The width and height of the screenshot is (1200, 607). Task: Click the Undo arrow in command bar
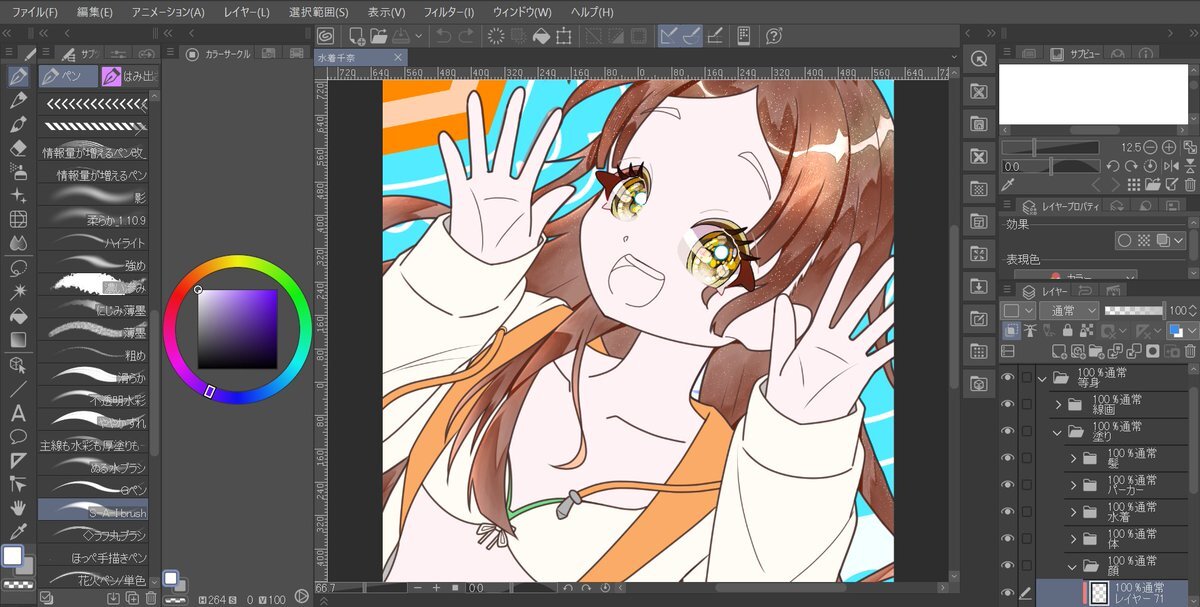(x=443, y=36)
